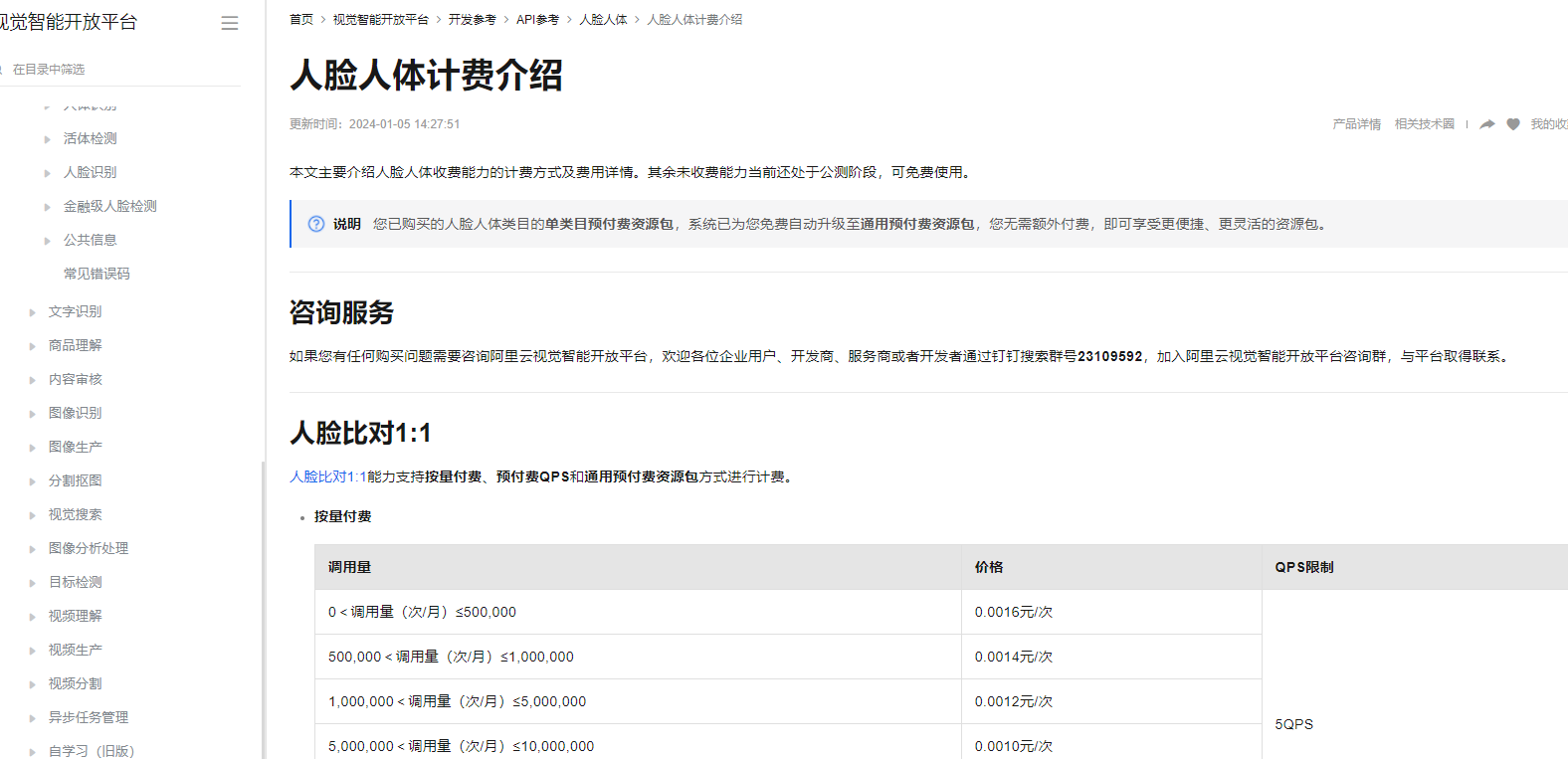Expand the 文字识别 category arrow

33,312
